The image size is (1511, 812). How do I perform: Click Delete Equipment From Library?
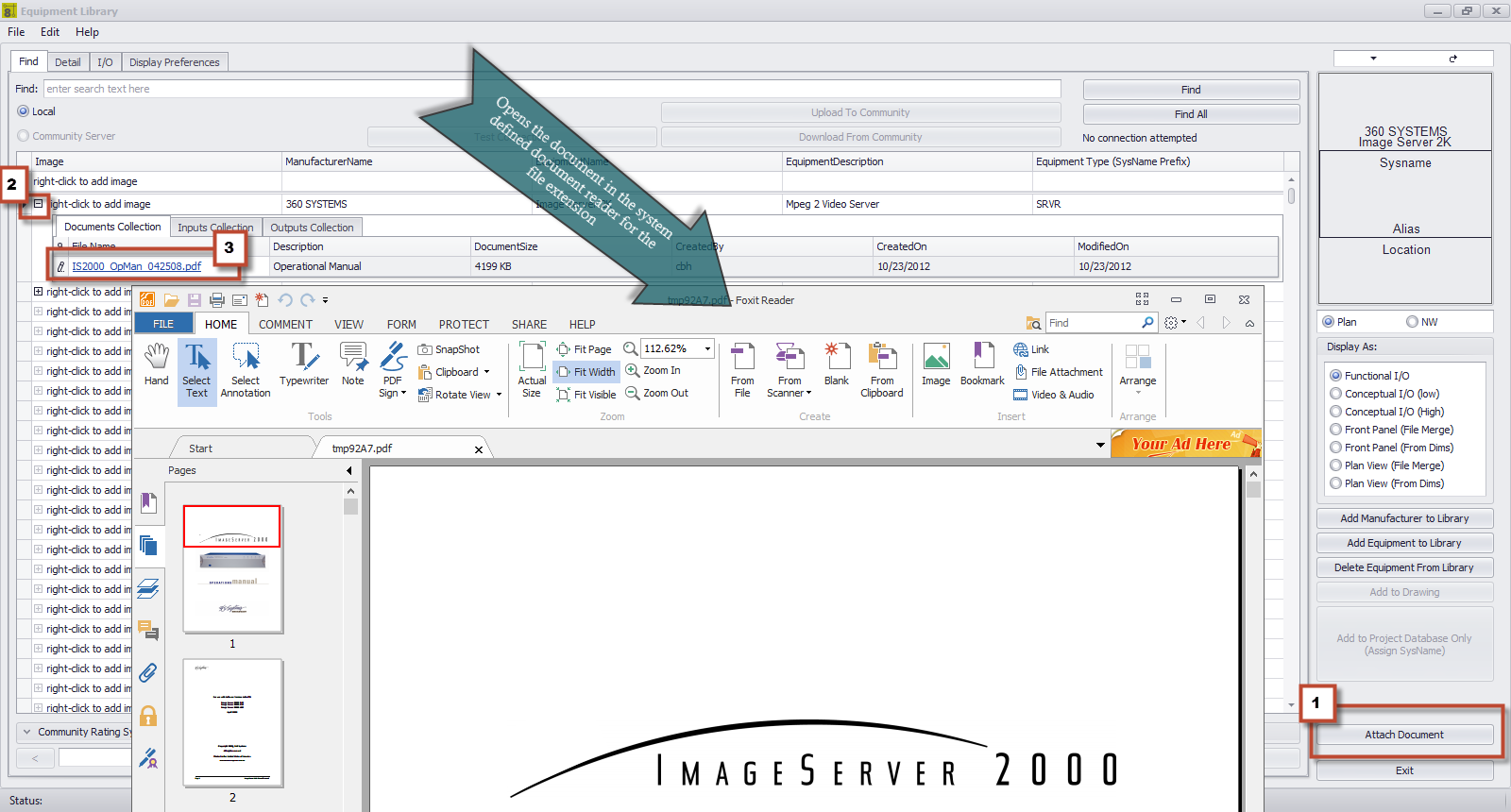pyautogui.click(x=1404, y=567)
